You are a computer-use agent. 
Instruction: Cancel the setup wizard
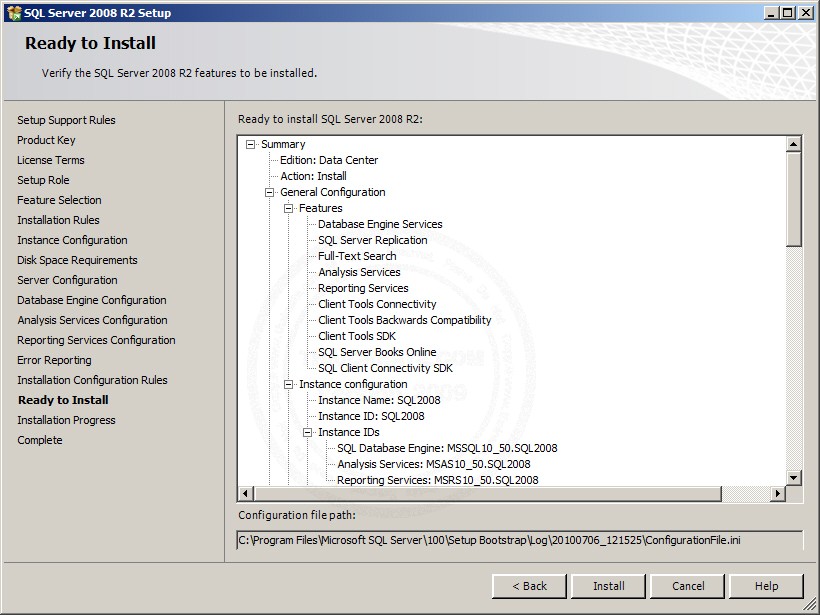(x=688, y=586)
